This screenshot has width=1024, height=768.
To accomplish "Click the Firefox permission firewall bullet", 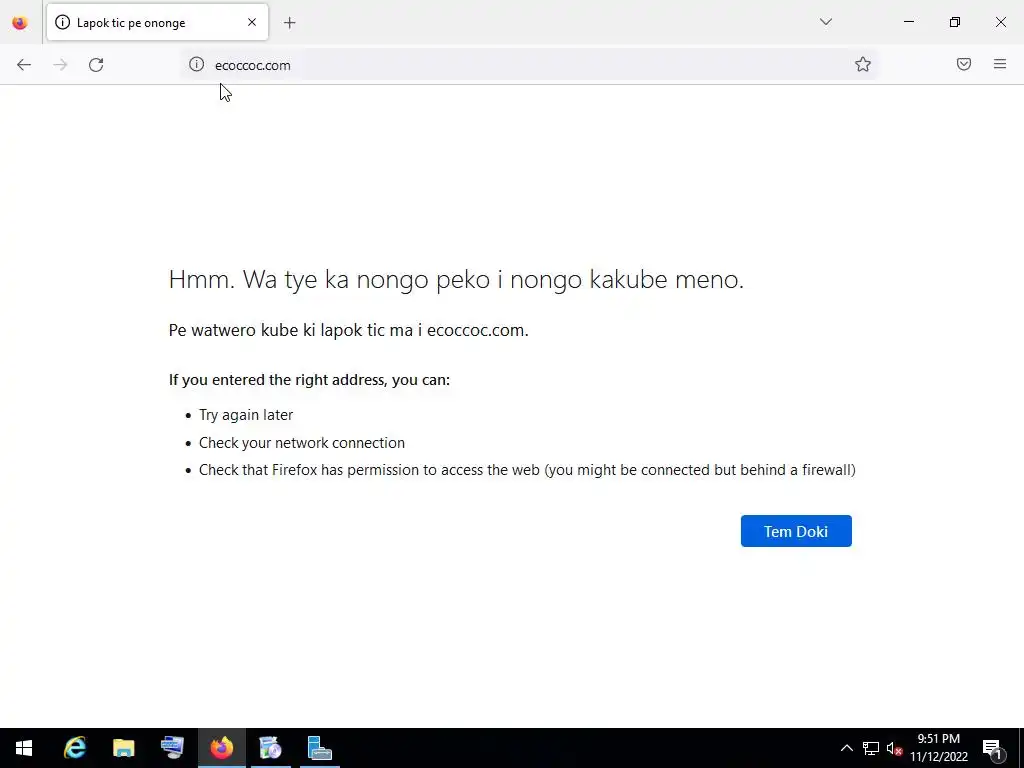I will (527, 470).
